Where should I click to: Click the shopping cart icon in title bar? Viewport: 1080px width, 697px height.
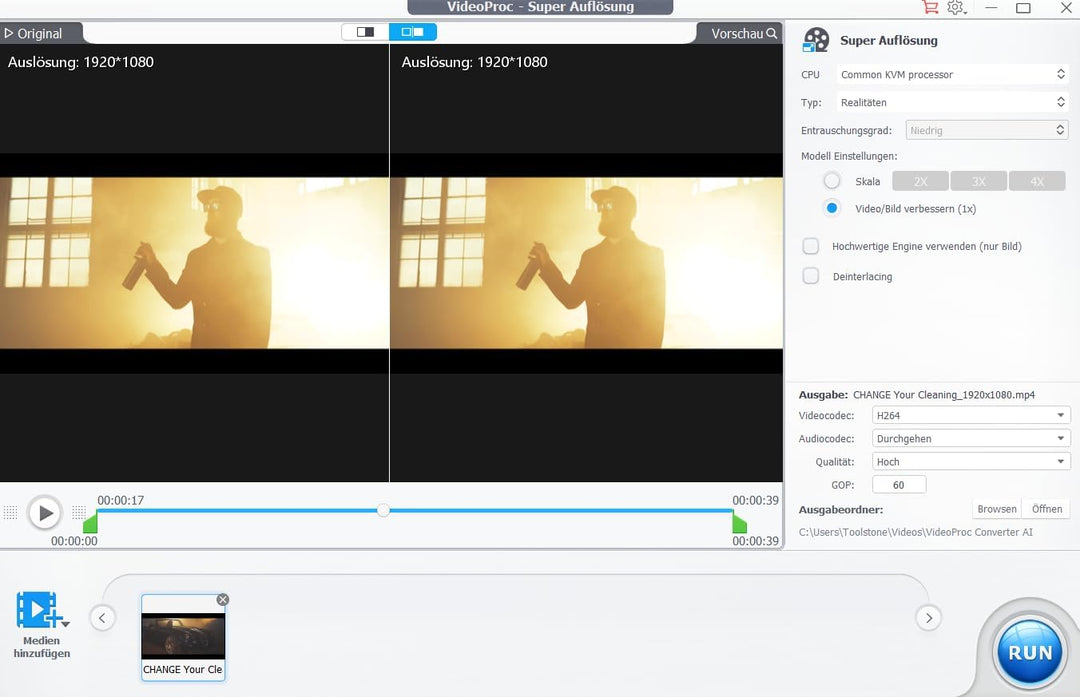(930, 8)
